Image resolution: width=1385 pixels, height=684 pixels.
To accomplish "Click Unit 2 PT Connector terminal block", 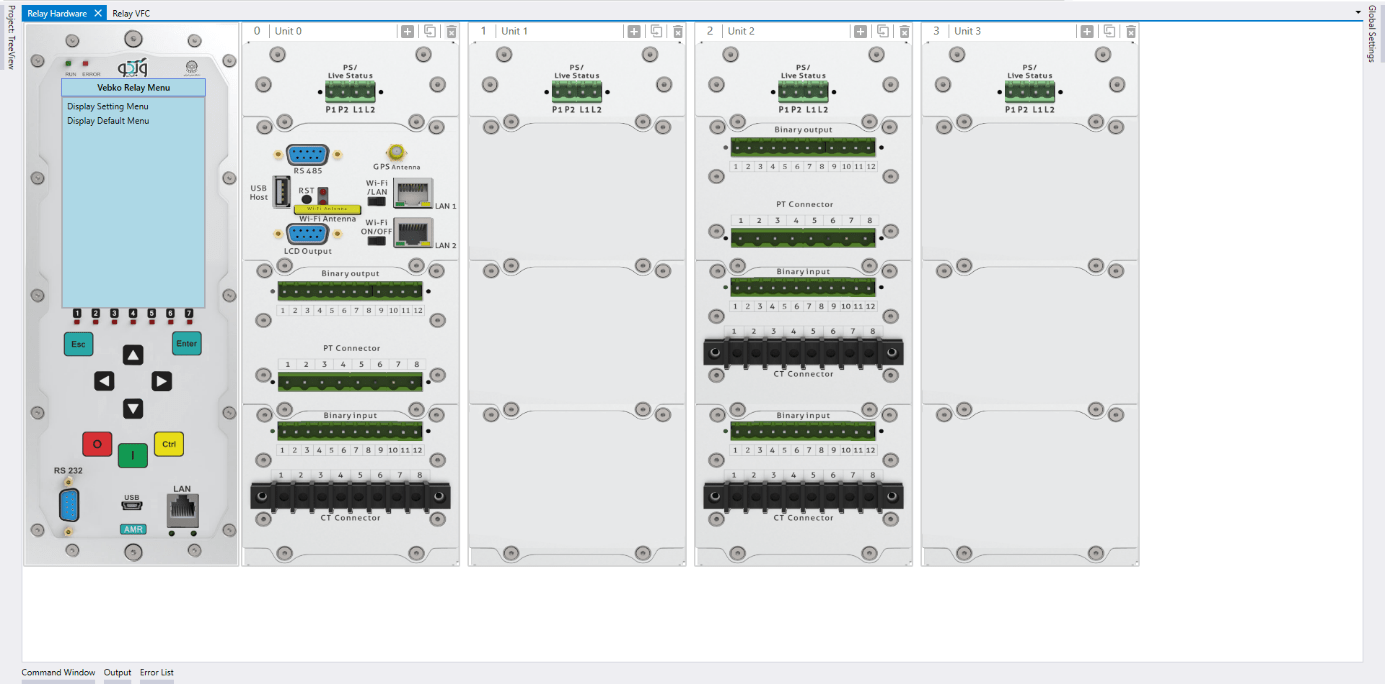I will tap(803, 237).
